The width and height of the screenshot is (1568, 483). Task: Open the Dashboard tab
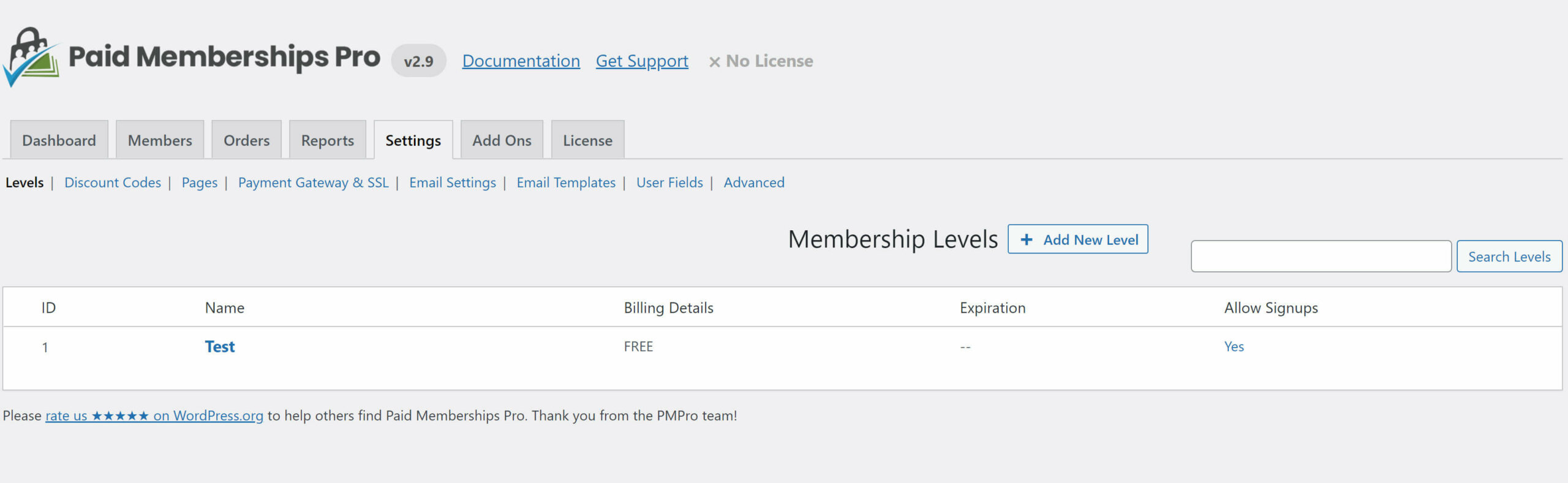[x=59, y=140]
